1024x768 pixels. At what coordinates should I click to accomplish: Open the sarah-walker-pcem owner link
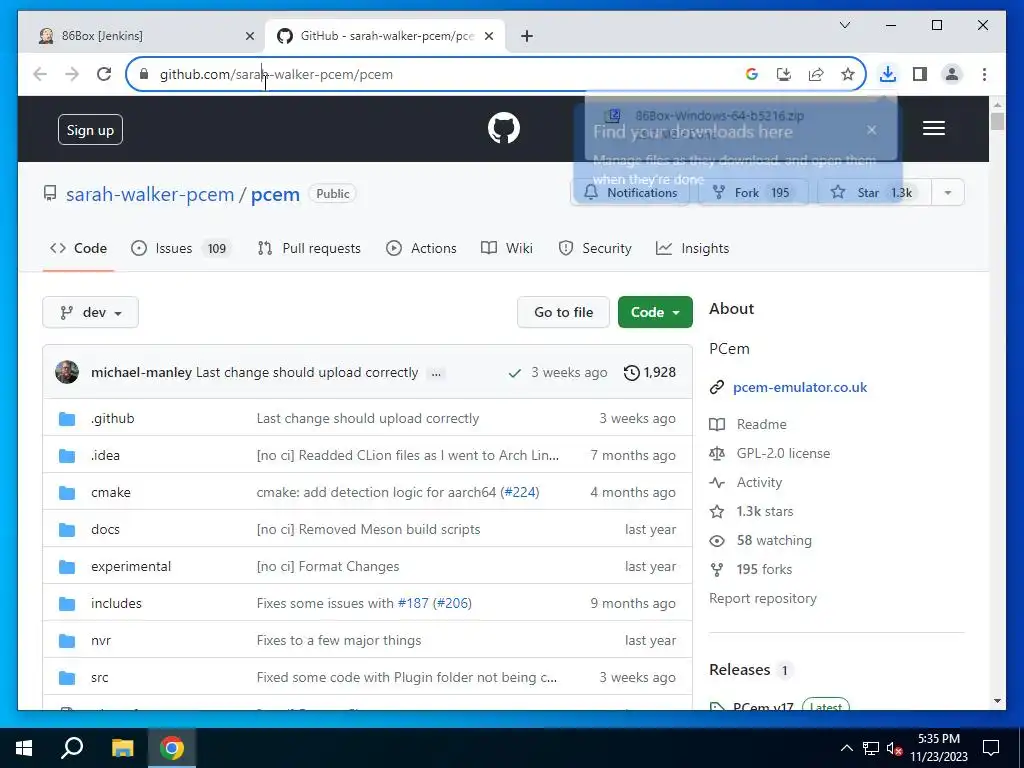coord(150,194)
